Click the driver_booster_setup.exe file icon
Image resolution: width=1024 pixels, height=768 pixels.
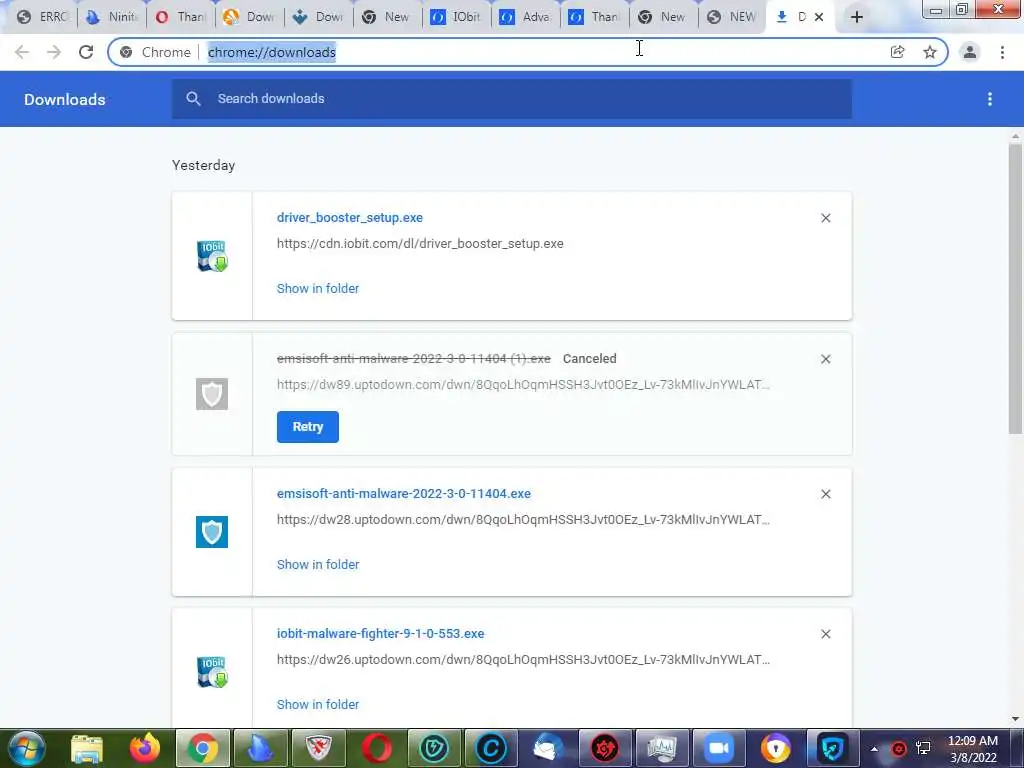tap(212, 256)
